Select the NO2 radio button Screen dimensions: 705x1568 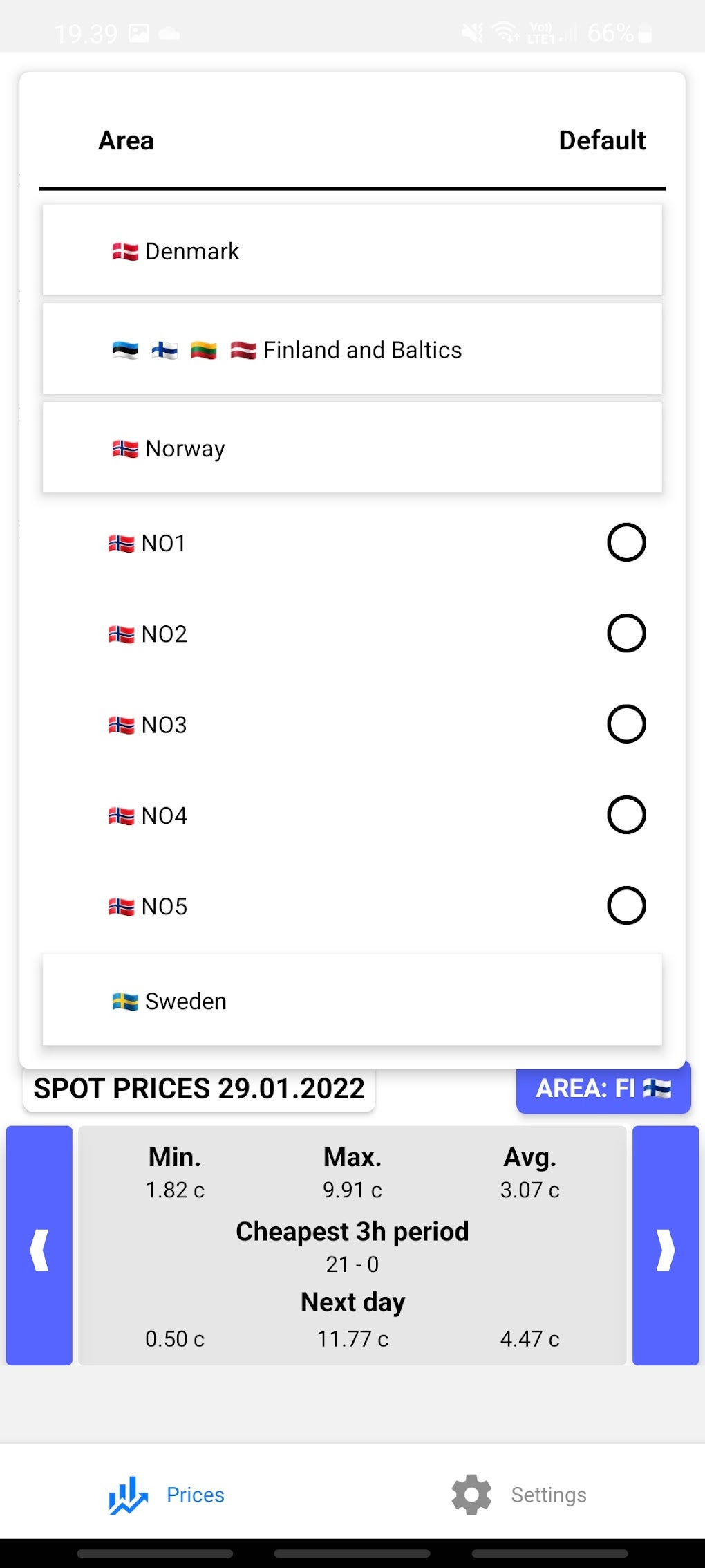[x=626, y=633]
